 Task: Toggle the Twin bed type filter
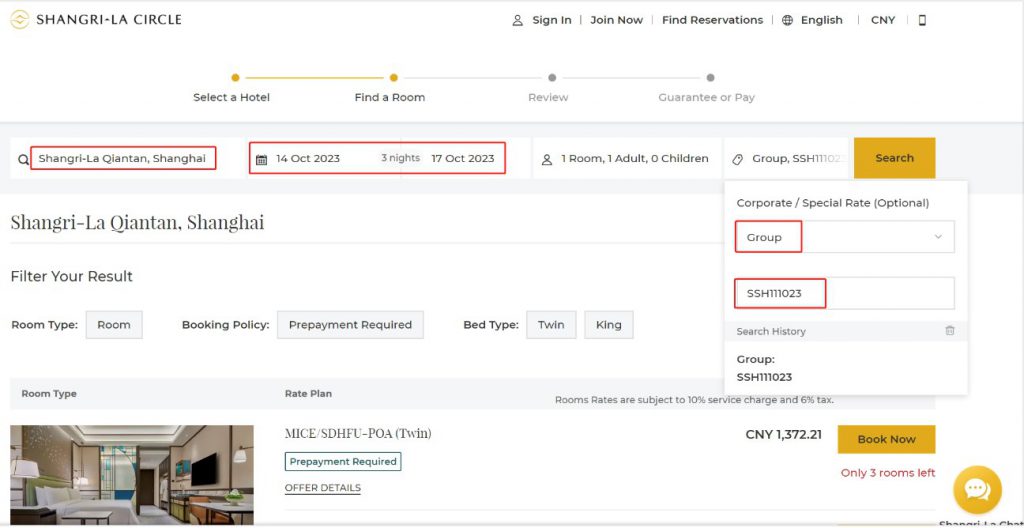[x=551, y=325]
